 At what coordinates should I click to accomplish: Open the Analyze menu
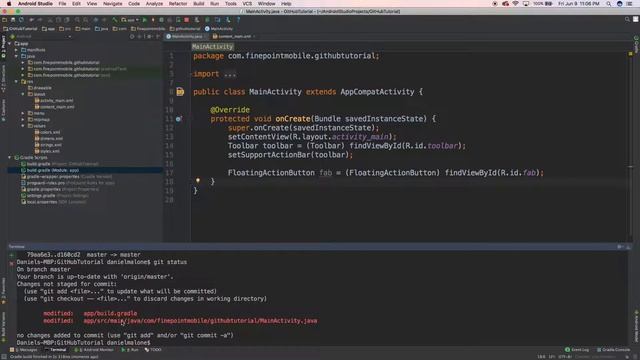(x=154, y=4)
